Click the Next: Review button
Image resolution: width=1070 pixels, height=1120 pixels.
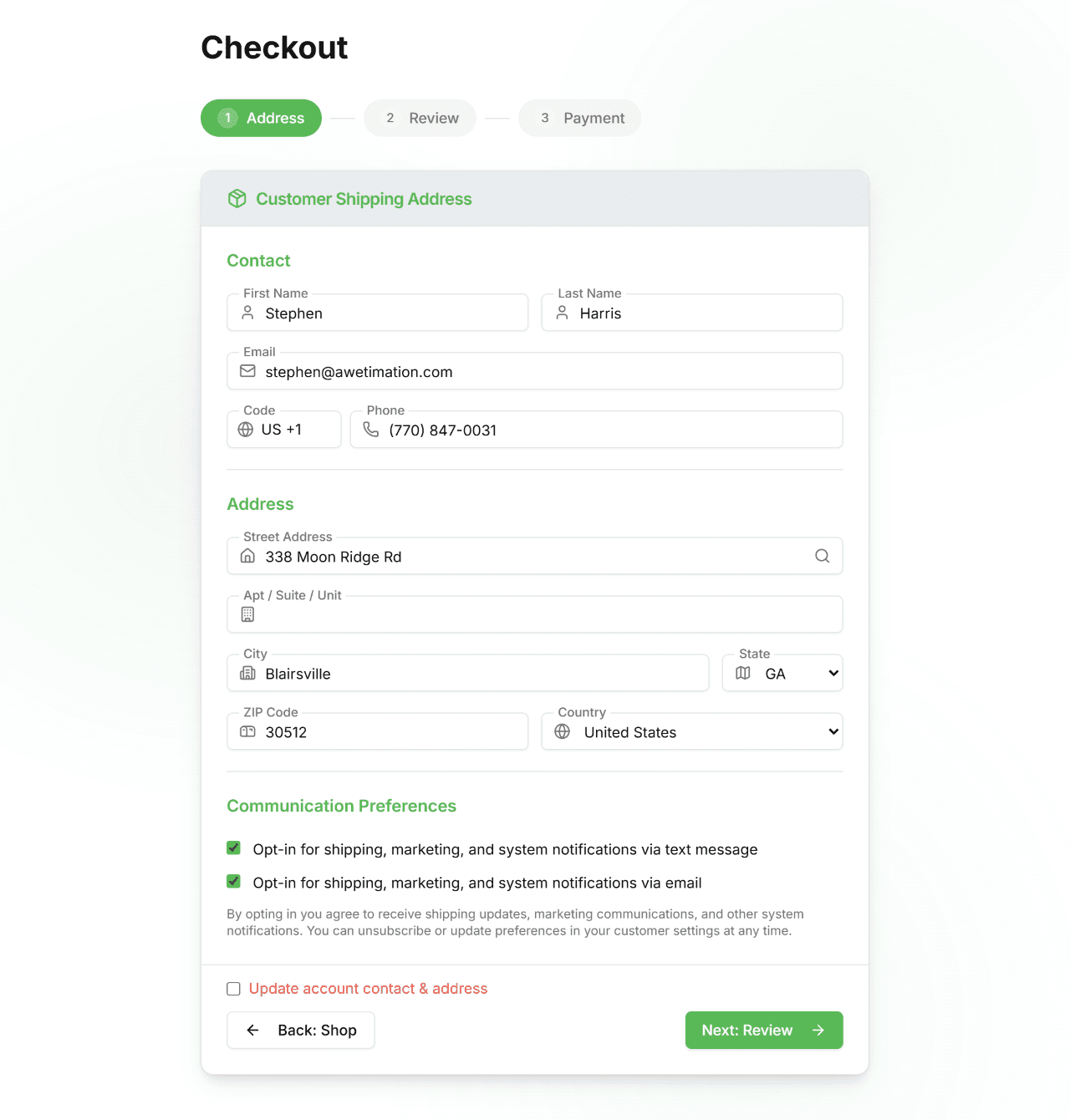763,1030
